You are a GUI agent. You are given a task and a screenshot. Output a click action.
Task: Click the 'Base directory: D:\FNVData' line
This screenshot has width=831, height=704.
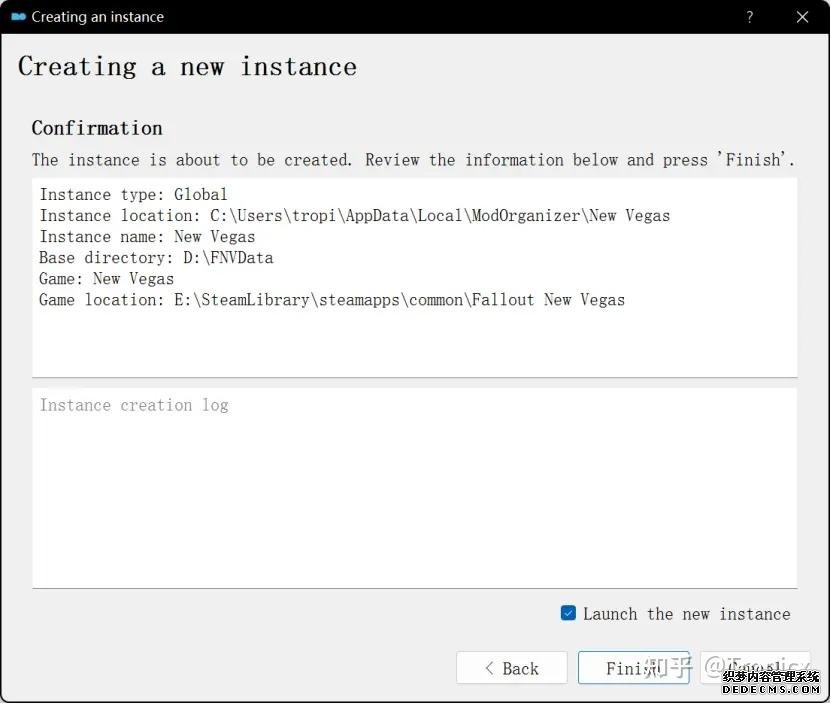[156, 258]
